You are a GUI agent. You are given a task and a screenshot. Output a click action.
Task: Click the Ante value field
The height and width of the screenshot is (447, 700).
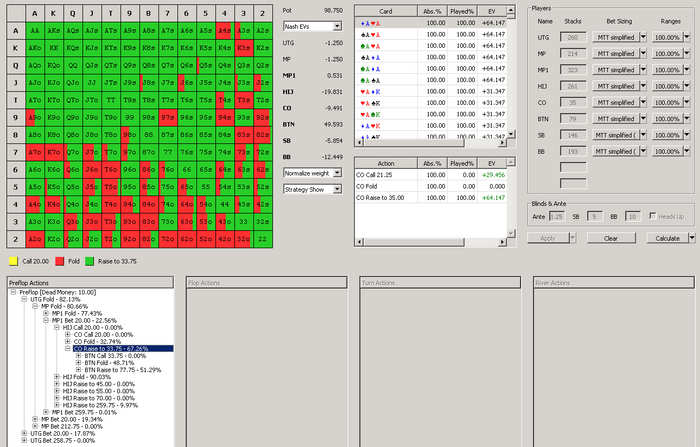tap(557, 217)
